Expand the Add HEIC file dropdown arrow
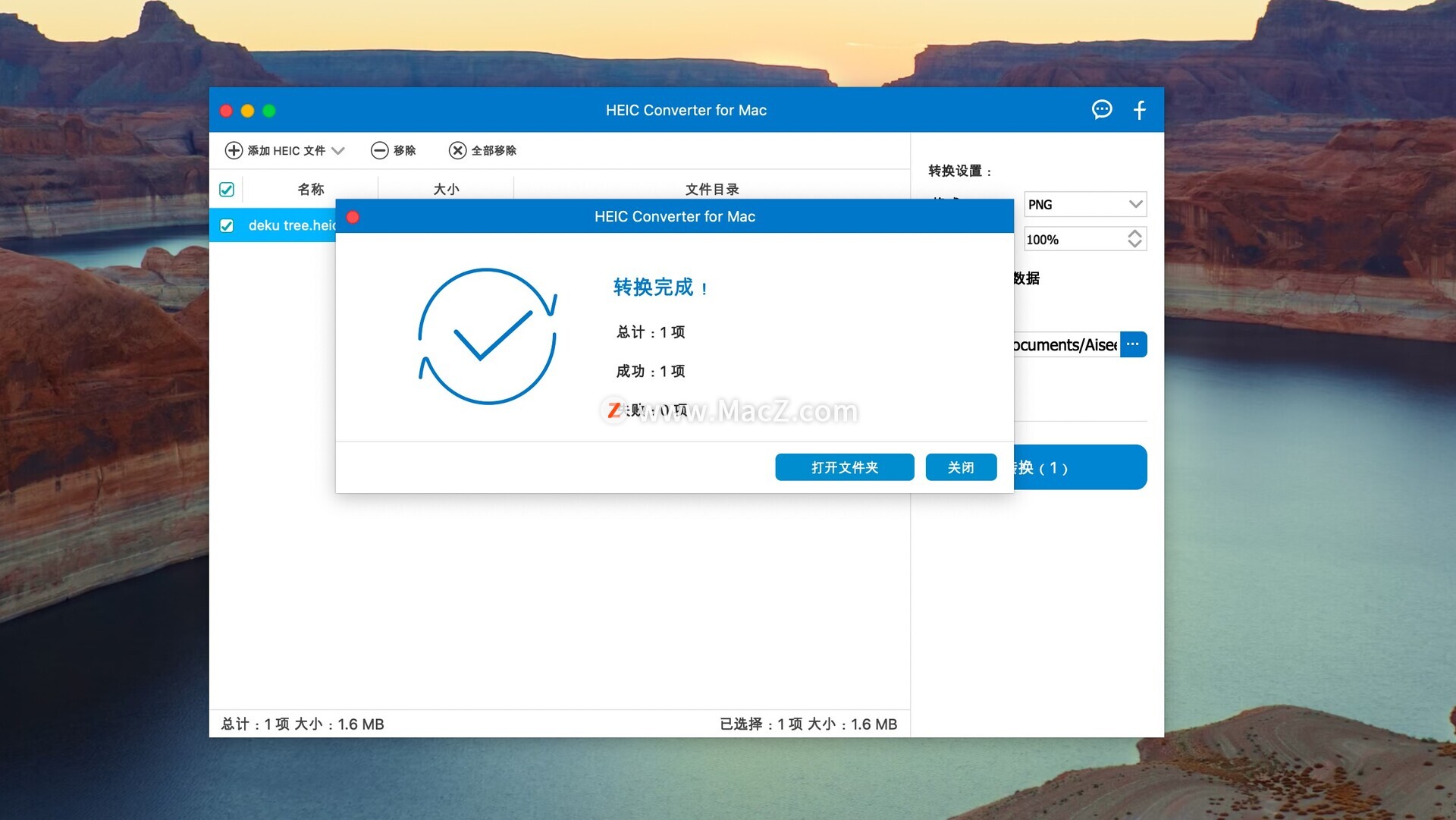1456x820 pixels. point(338,150)
